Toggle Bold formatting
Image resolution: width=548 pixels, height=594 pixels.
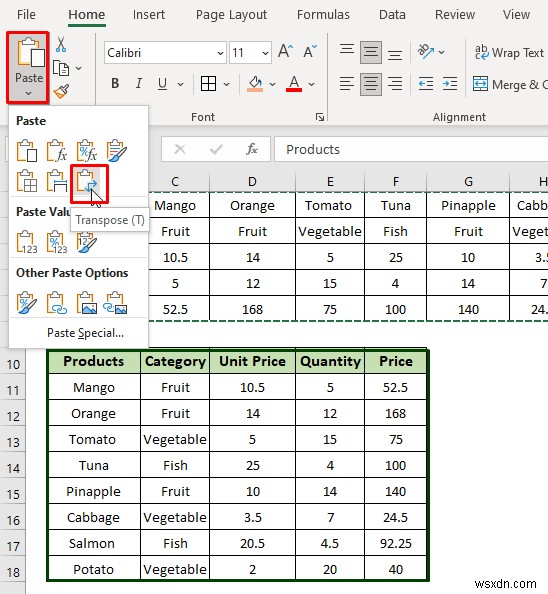pyautogui.click(x=115, y=83)
